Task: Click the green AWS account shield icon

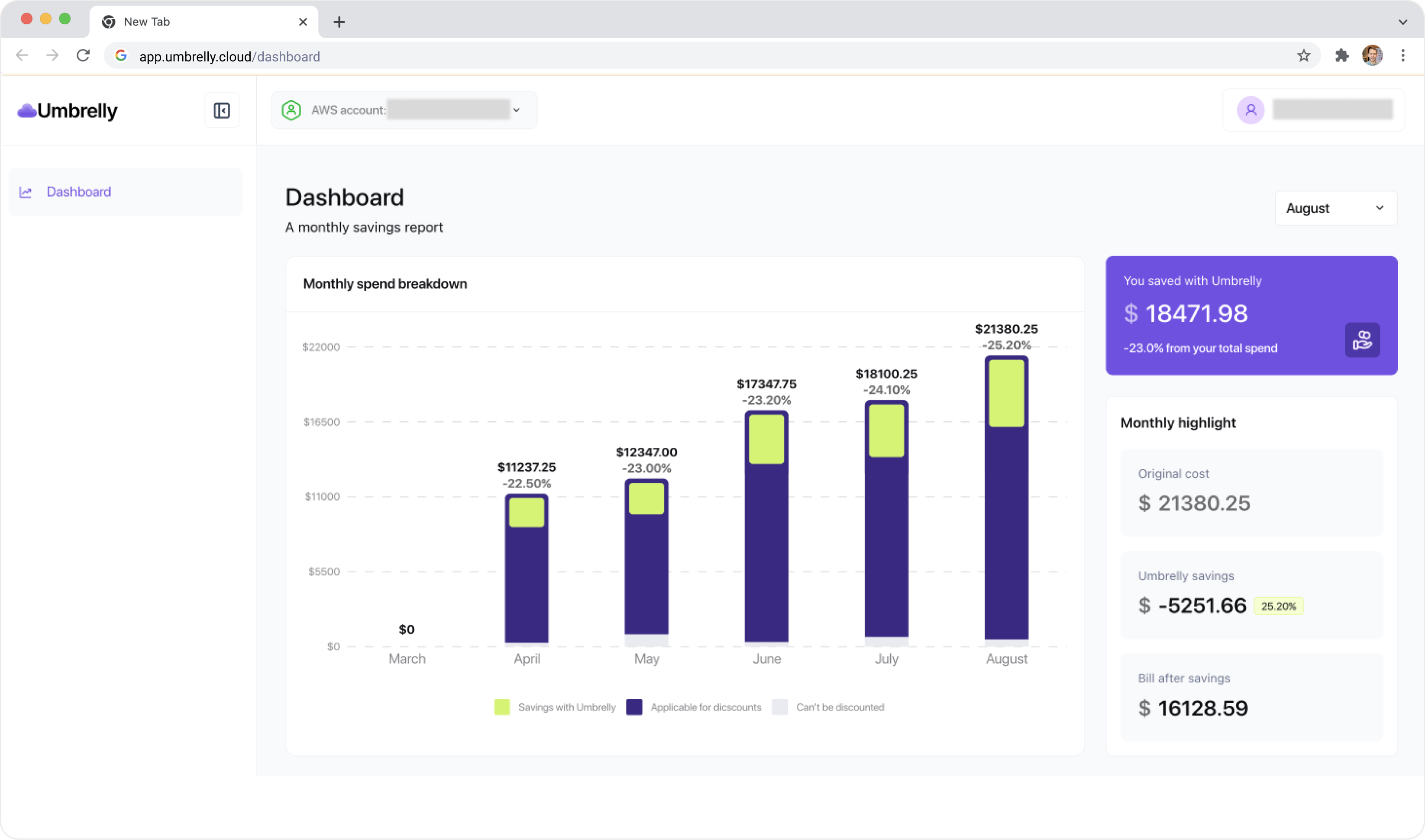Action: pos(291,110)
